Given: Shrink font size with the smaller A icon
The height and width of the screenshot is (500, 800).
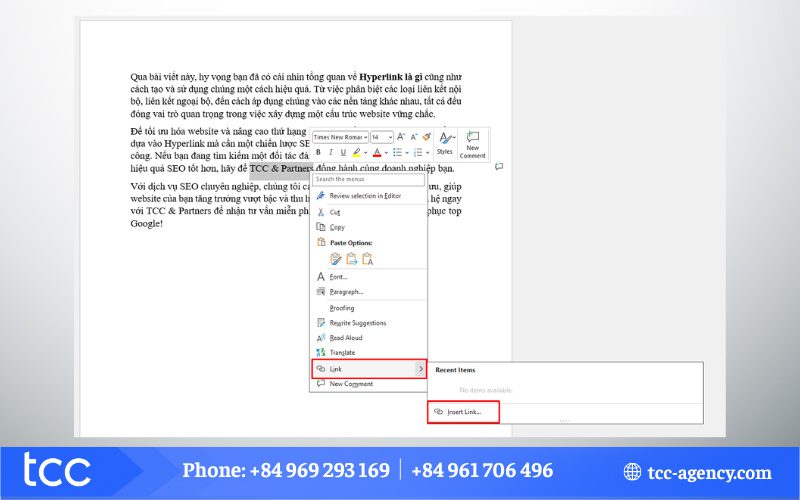Looking at the screenshot, I should pos(414,136).
